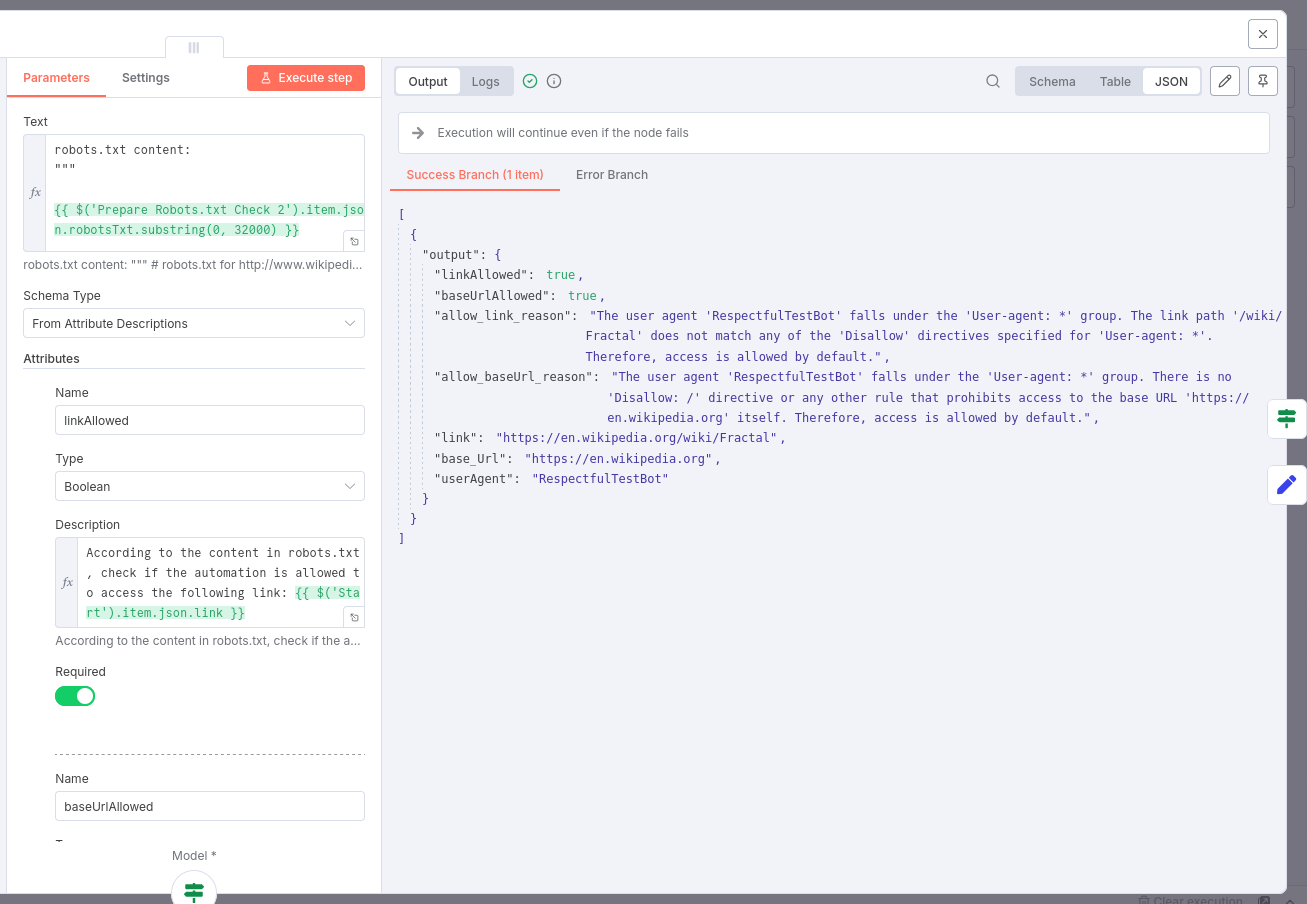Click the "https://en.wikipedia.org/wiki/Fractal" value

point(637,438)
